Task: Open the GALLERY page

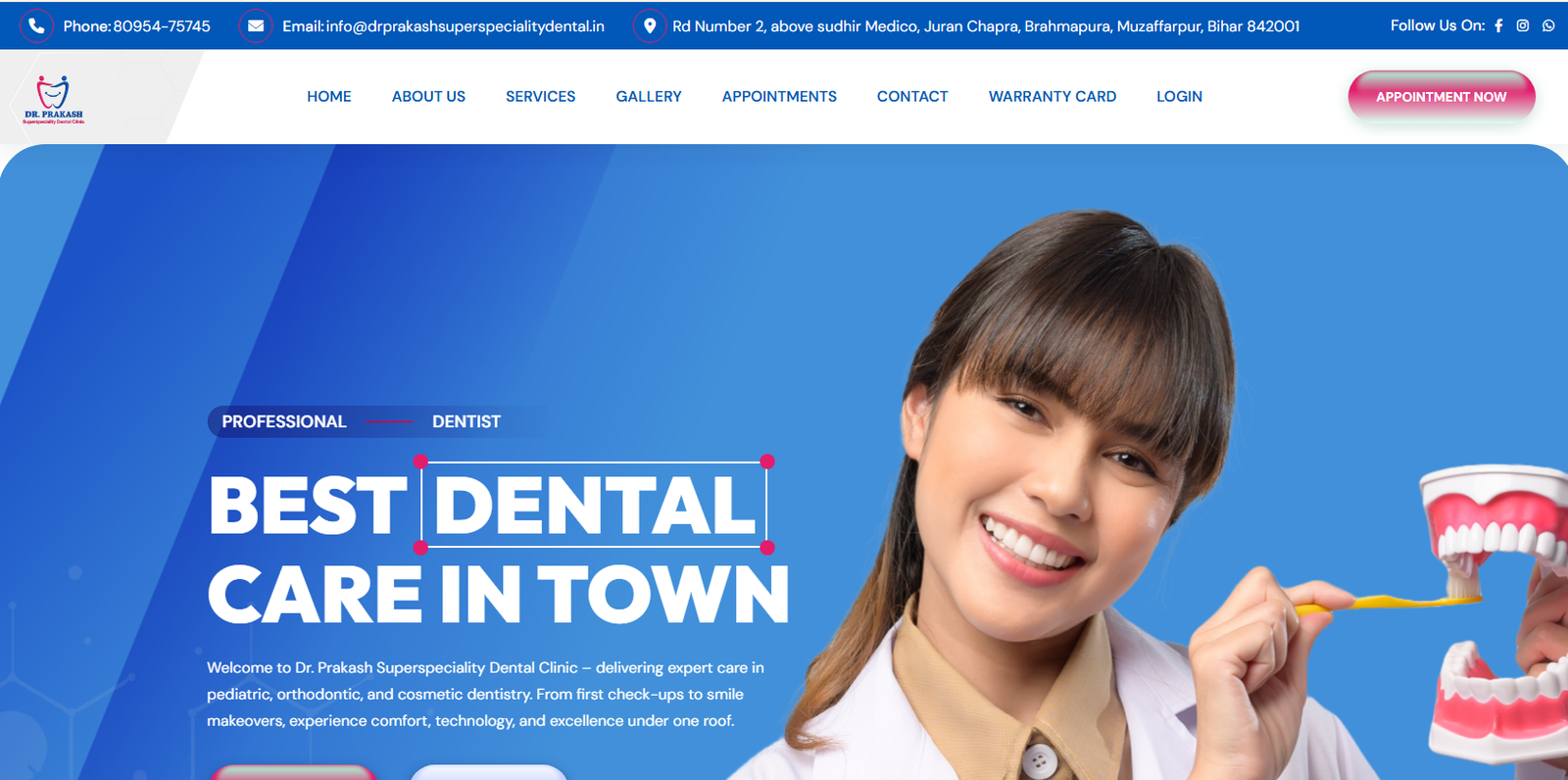Action: click(649, 96)
